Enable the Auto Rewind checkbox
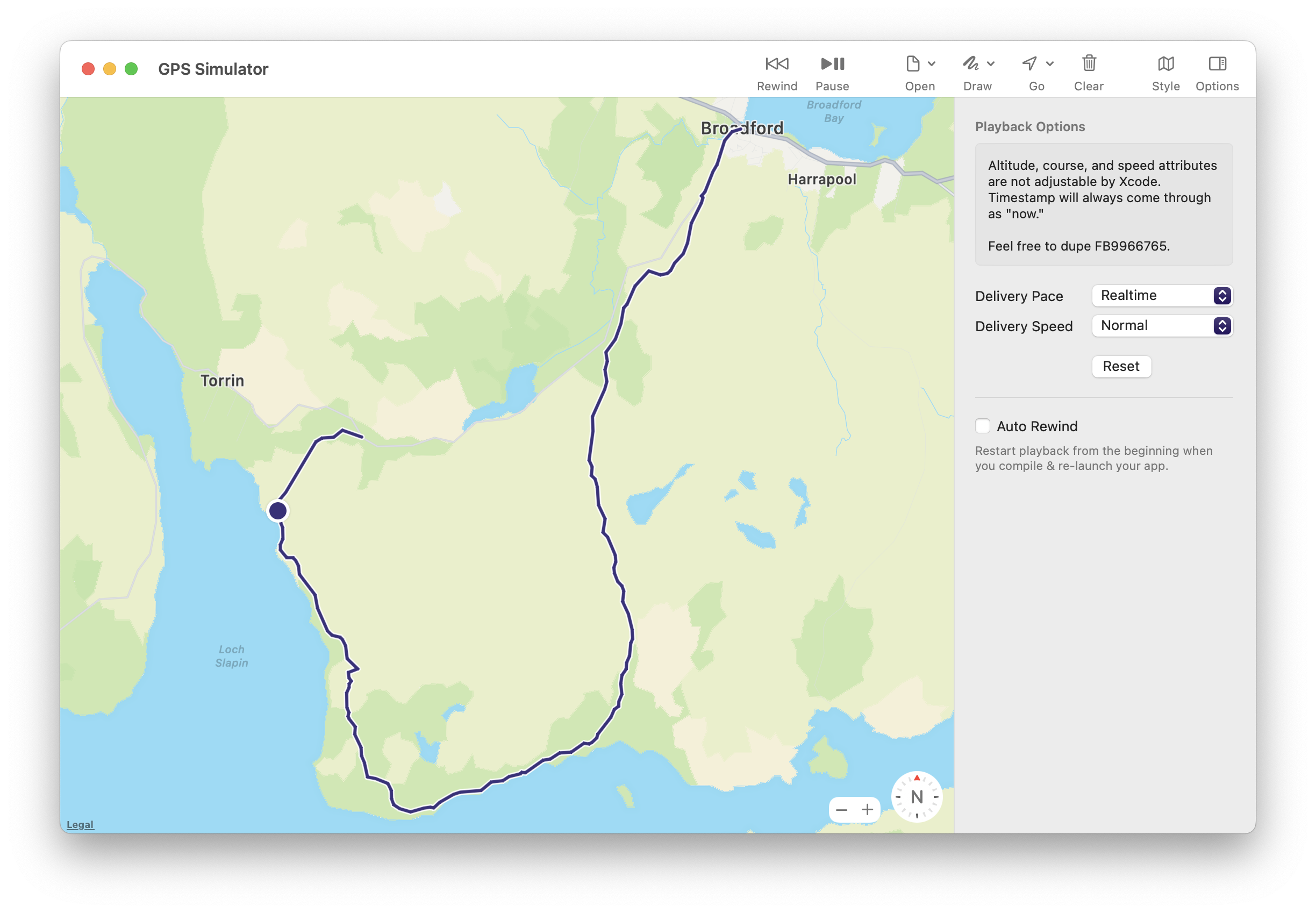Image resolution: width=1316 pixels, height=913 pixels. (x=983, y=426)
